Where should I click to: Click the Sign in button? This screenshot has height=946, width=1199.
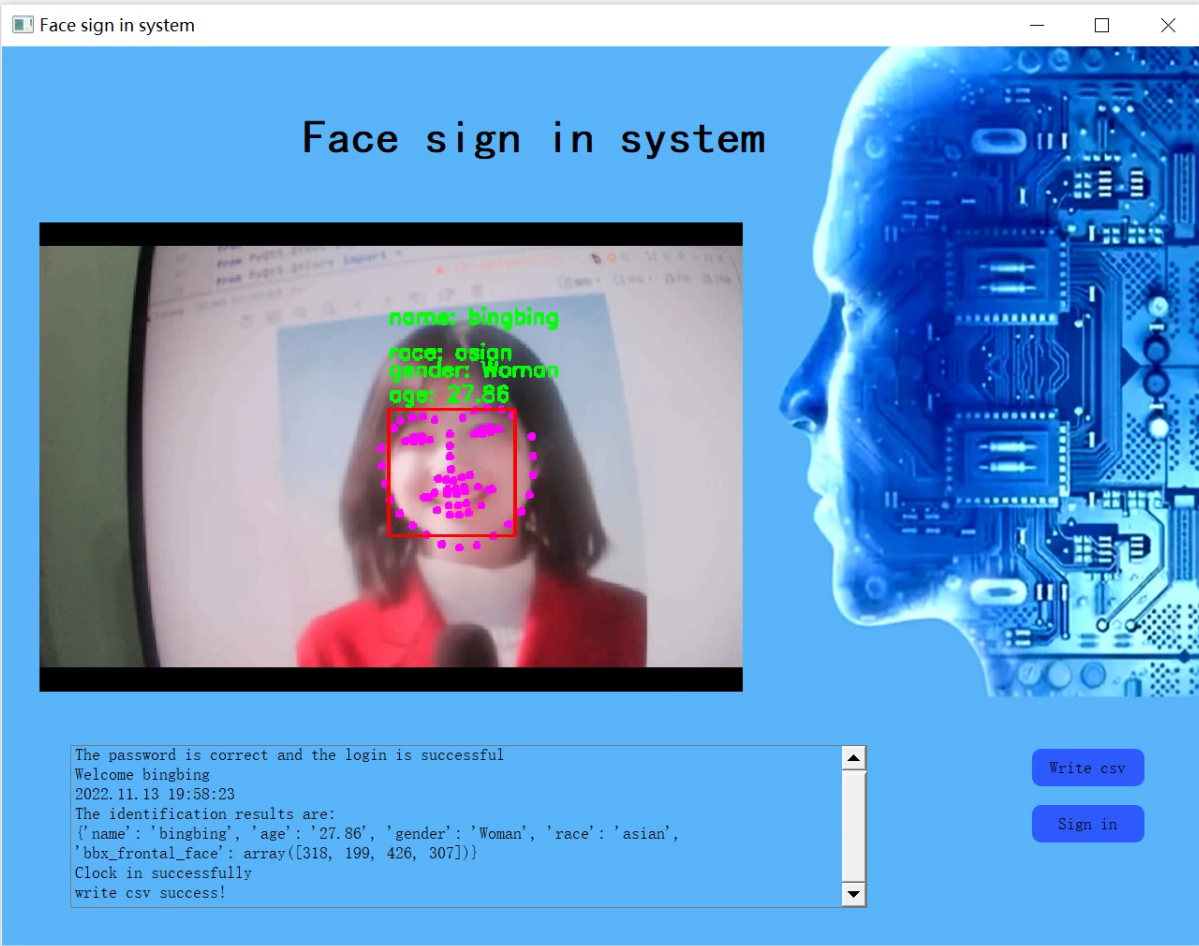click(x=1087, y=824)
